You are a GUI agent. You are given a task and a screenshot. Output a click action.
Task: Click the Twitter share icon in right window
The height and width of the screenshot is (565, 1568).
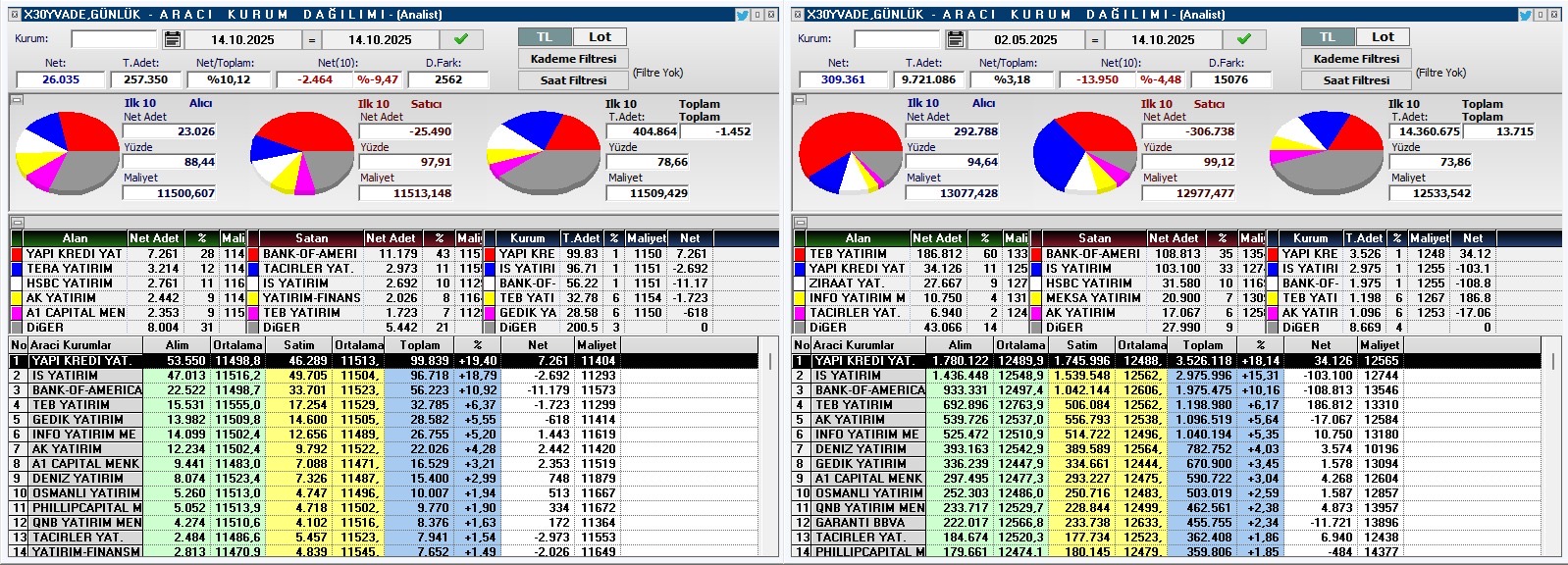click(1526, 15)
